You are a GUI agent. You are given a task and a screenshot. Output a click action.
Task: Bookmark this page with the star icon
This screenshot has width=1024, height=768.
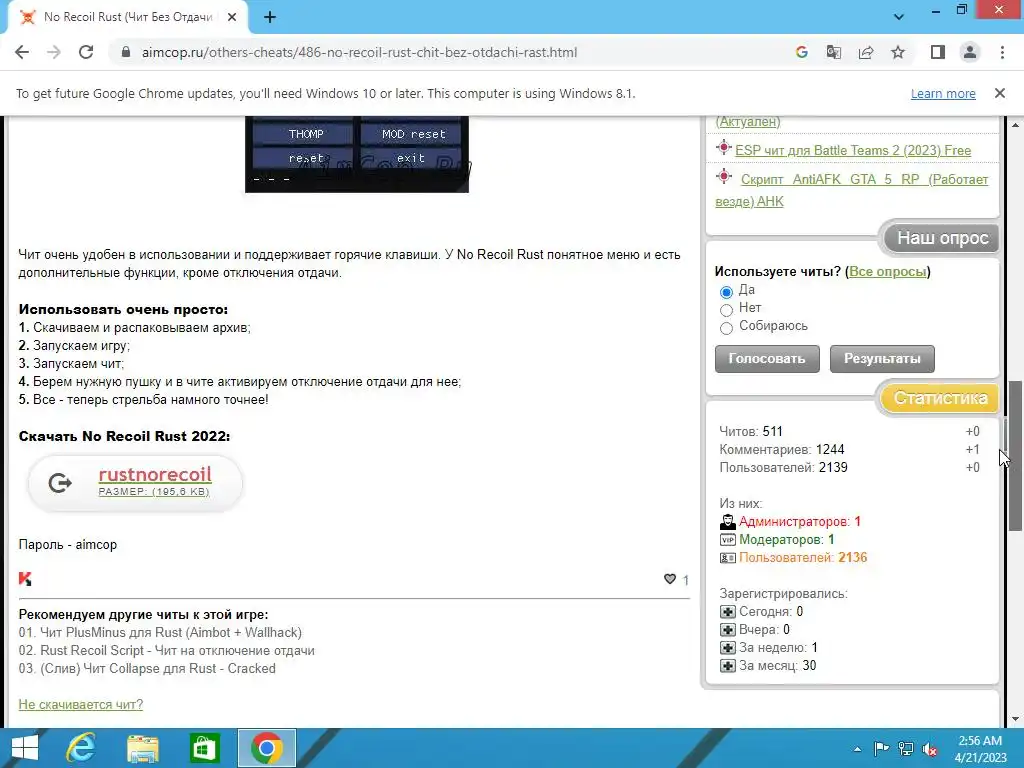898,52
